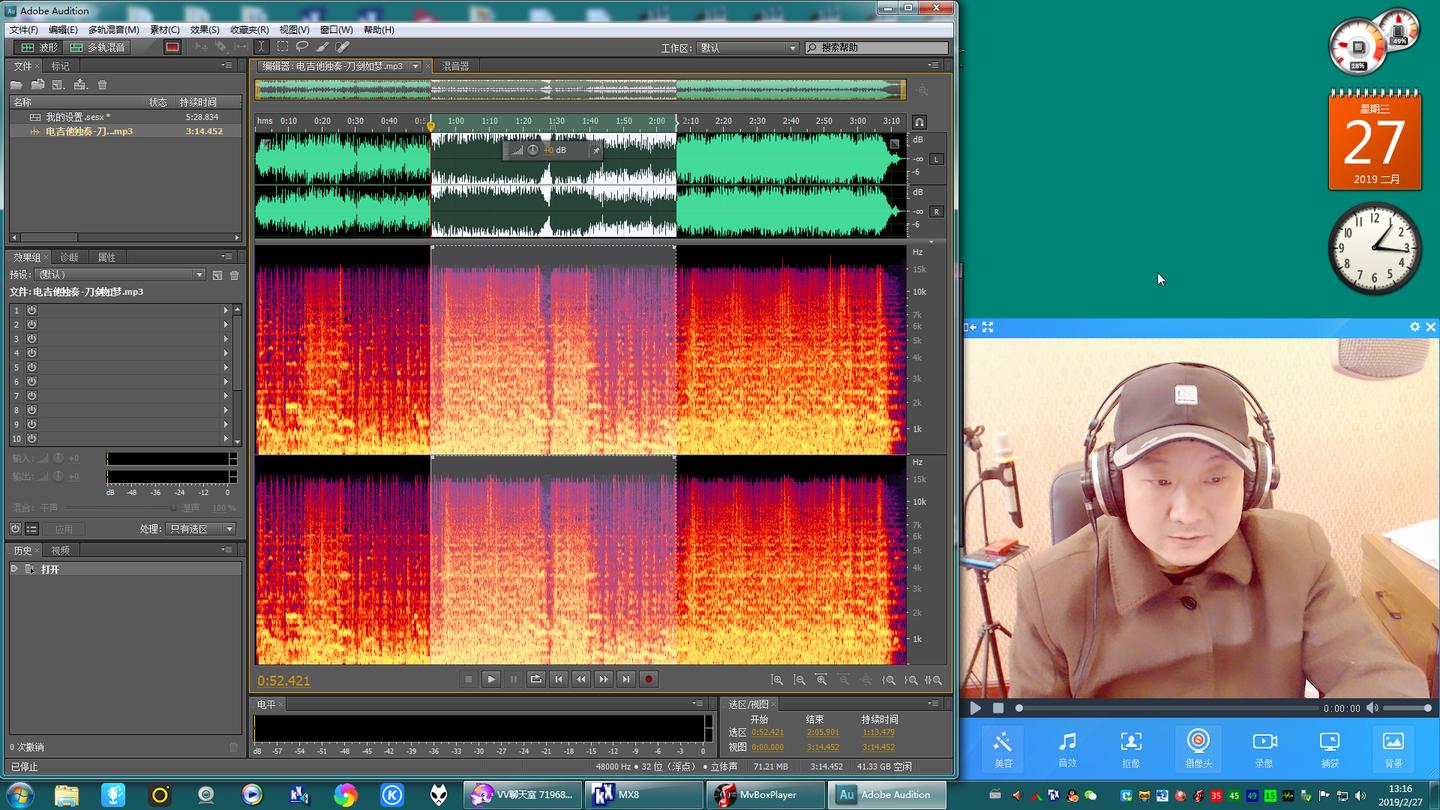This screenshot has width=1440, height=810.
Task: Zoom out full magnifier icon
Action: (866, 680)
